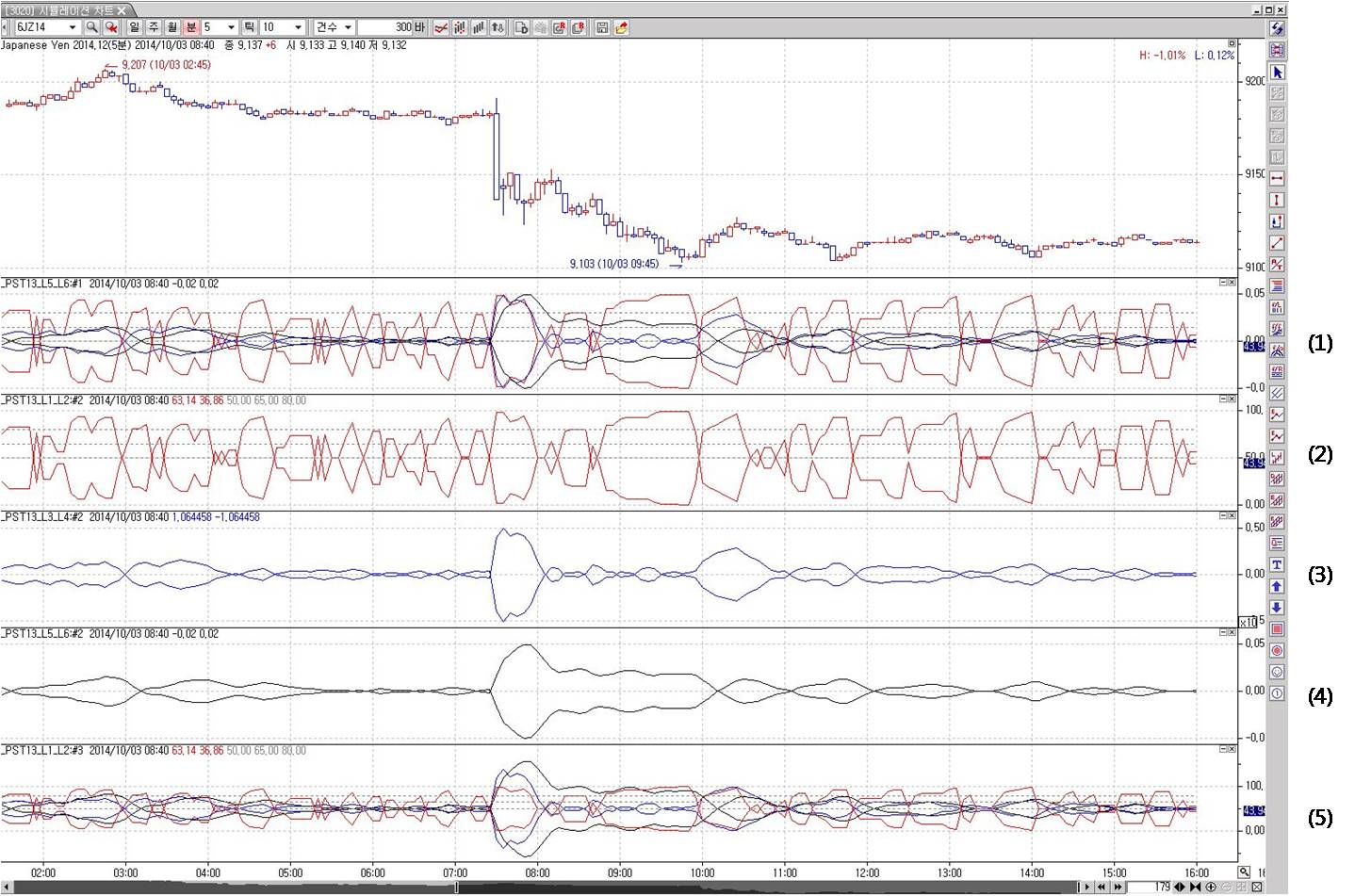Click the rewind button in bottom bar

1101,888
